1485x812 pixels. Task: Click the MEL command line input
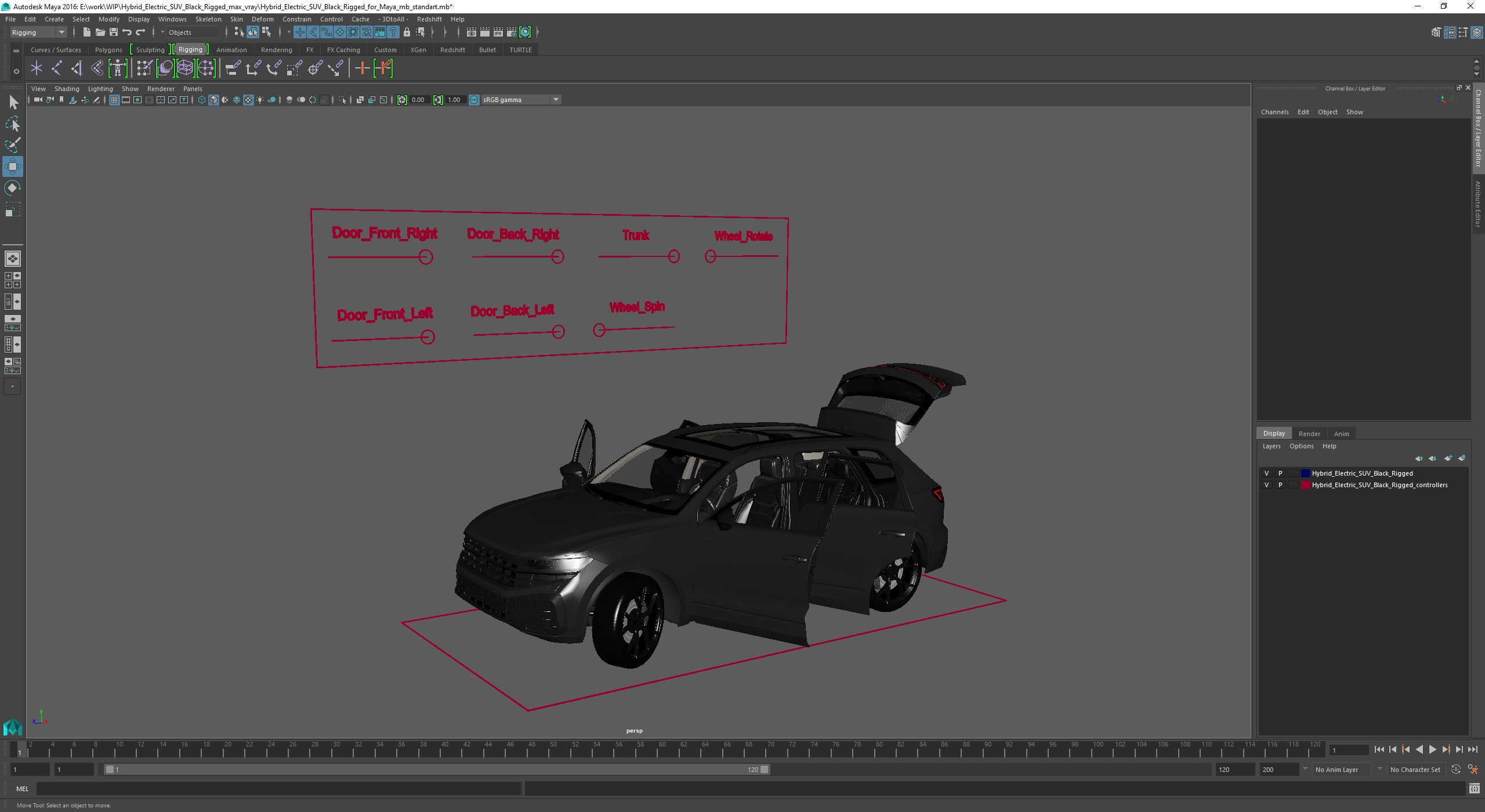coord(278,789)
